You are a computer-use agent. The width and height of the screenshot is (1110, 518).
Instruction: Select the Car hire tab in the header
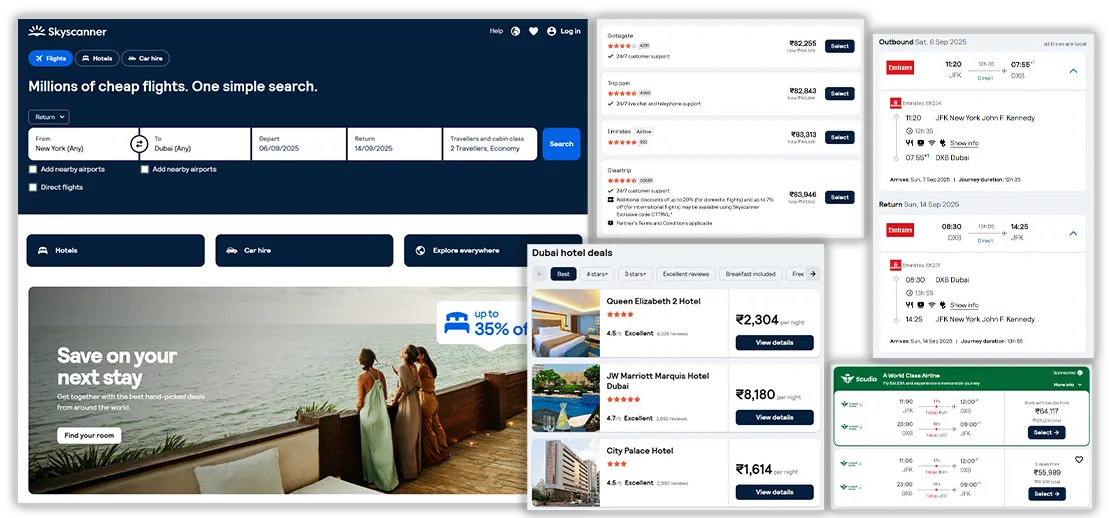pyautogui.click(x=145, y=59)
